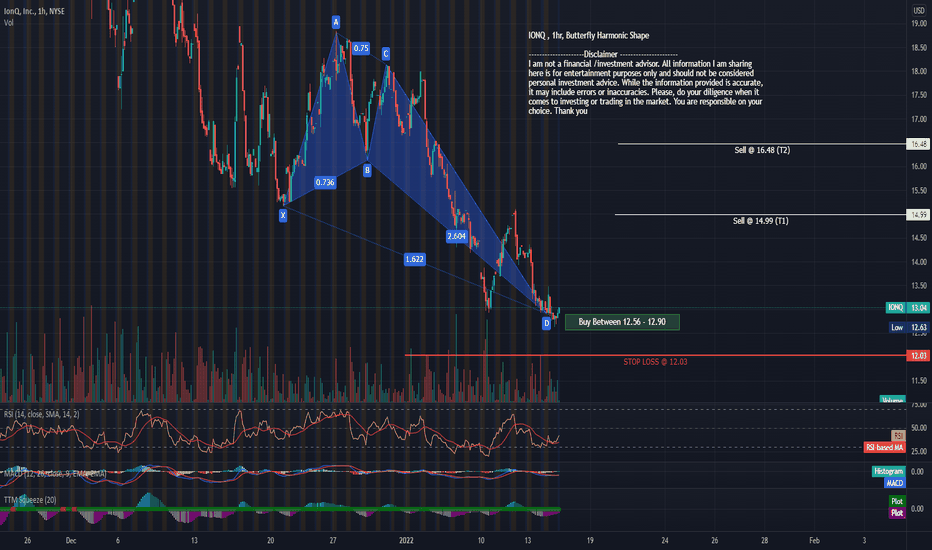Click the 20 date label on the time axis
Viewport: 932px width, 550px height.
[270, 540]
